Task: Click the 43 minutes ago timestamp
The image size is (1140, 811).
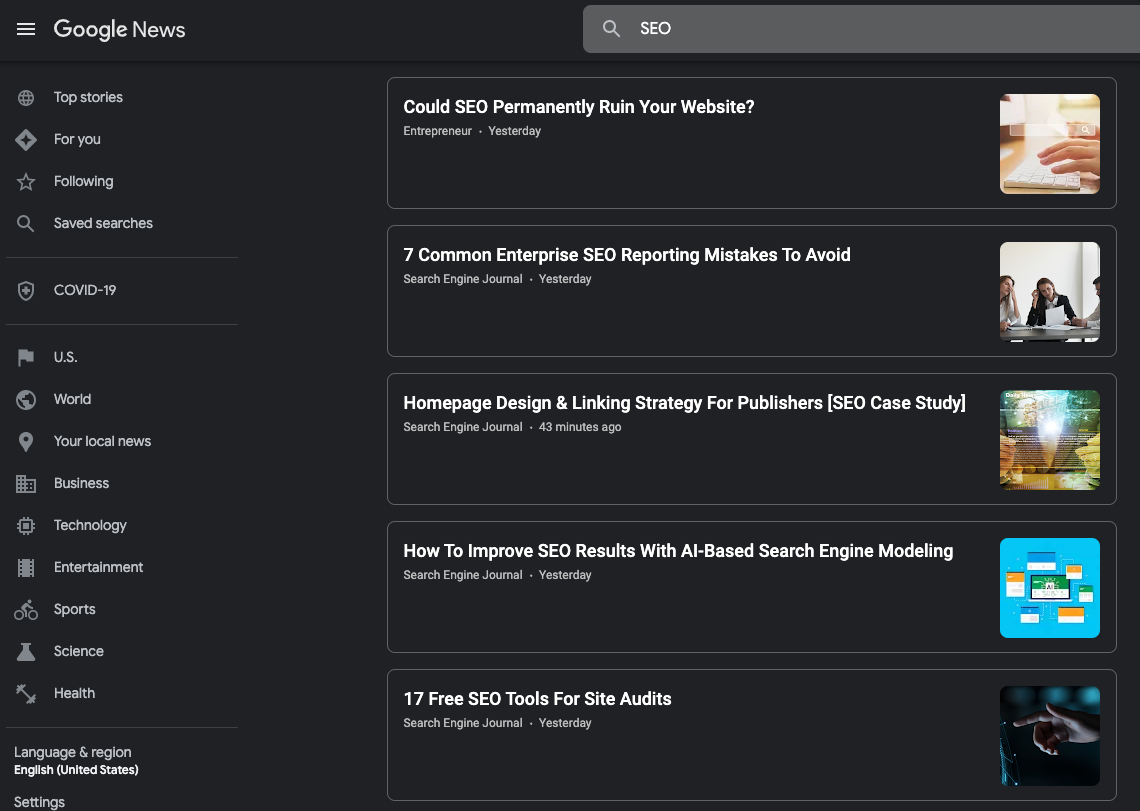Action: [x=580, y=427]
